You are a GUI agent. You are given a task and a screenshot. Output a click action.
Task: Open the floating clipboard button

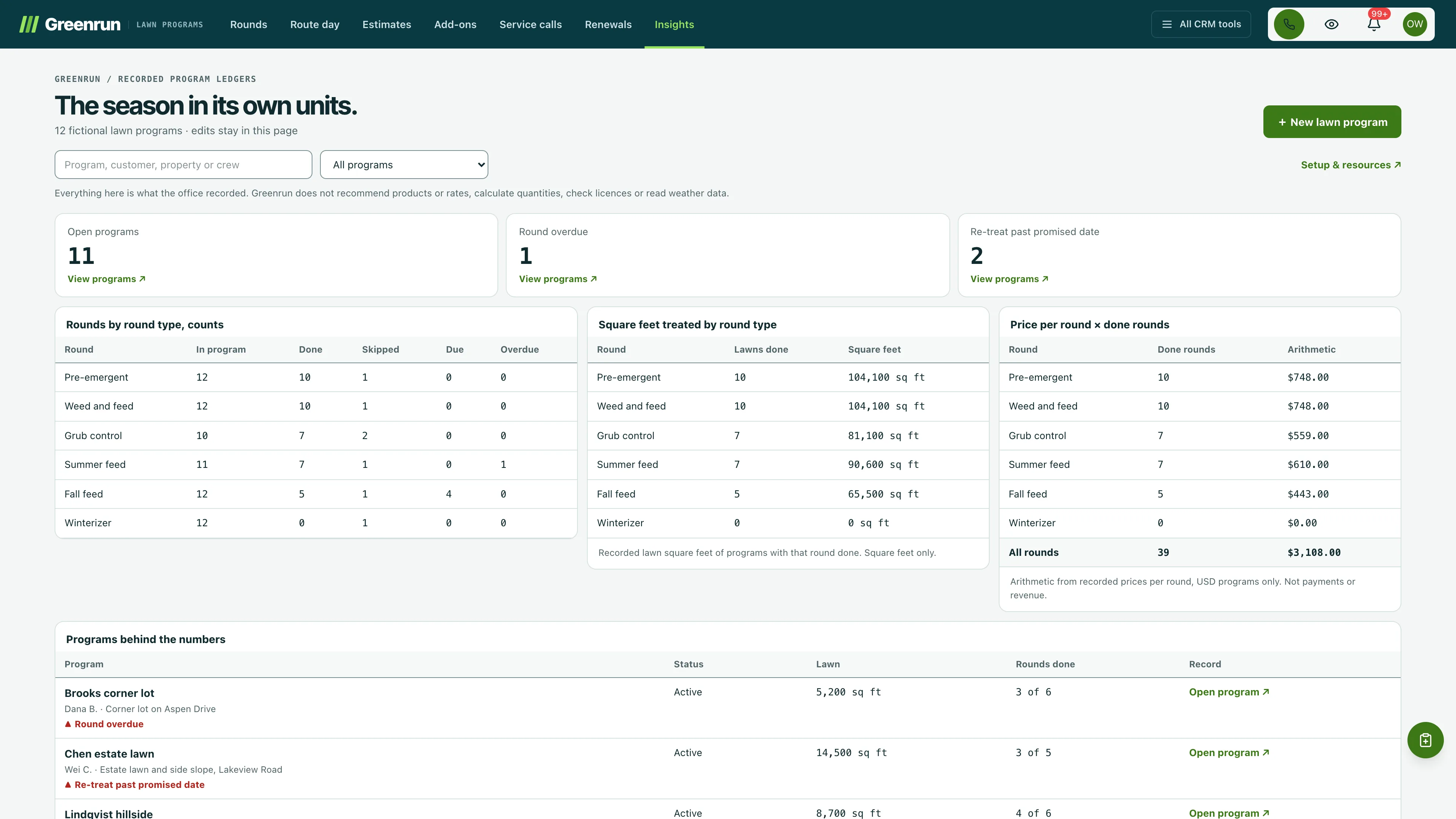click(1425, 740)
